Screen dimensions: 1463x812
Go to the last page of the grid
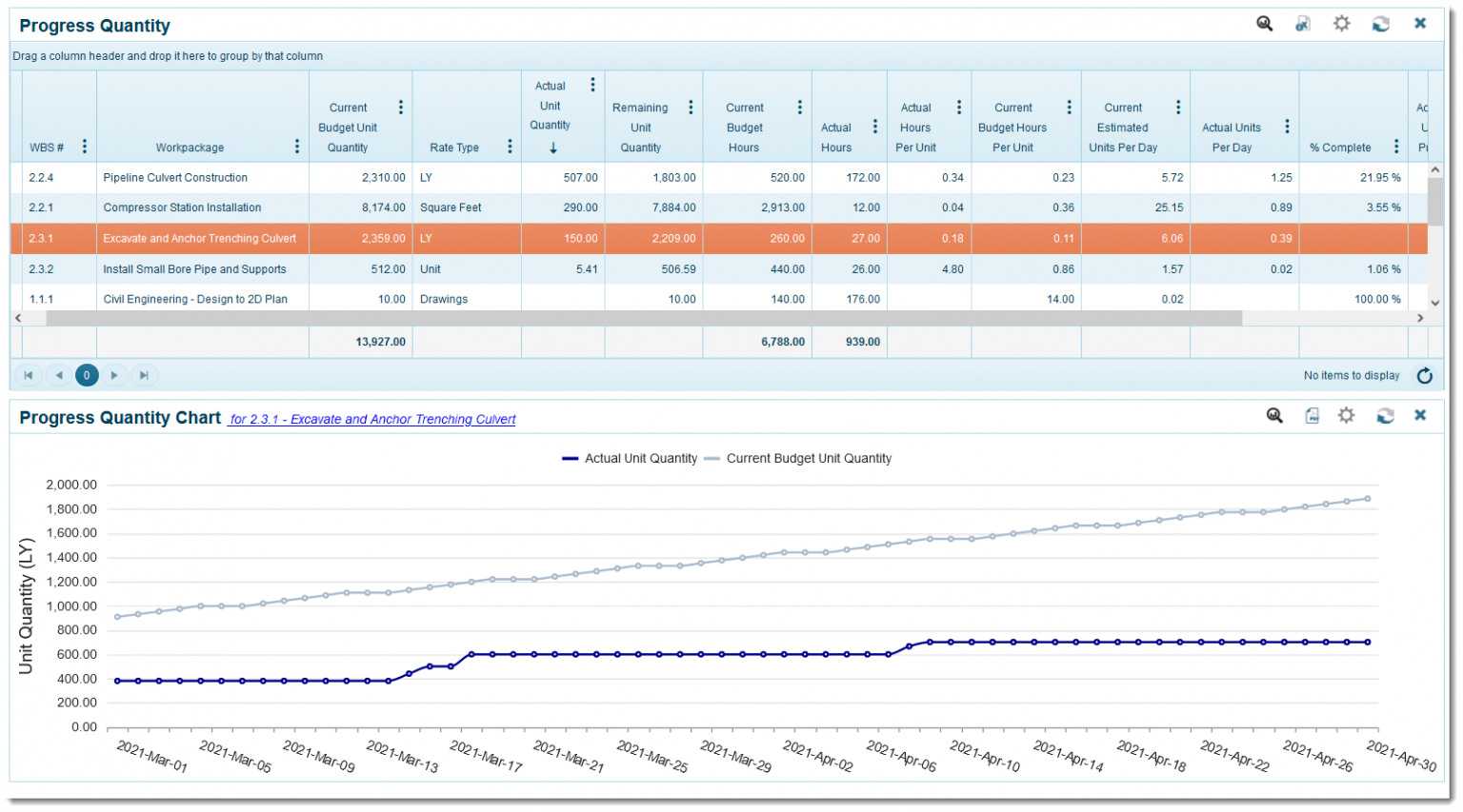coord(144,375)
